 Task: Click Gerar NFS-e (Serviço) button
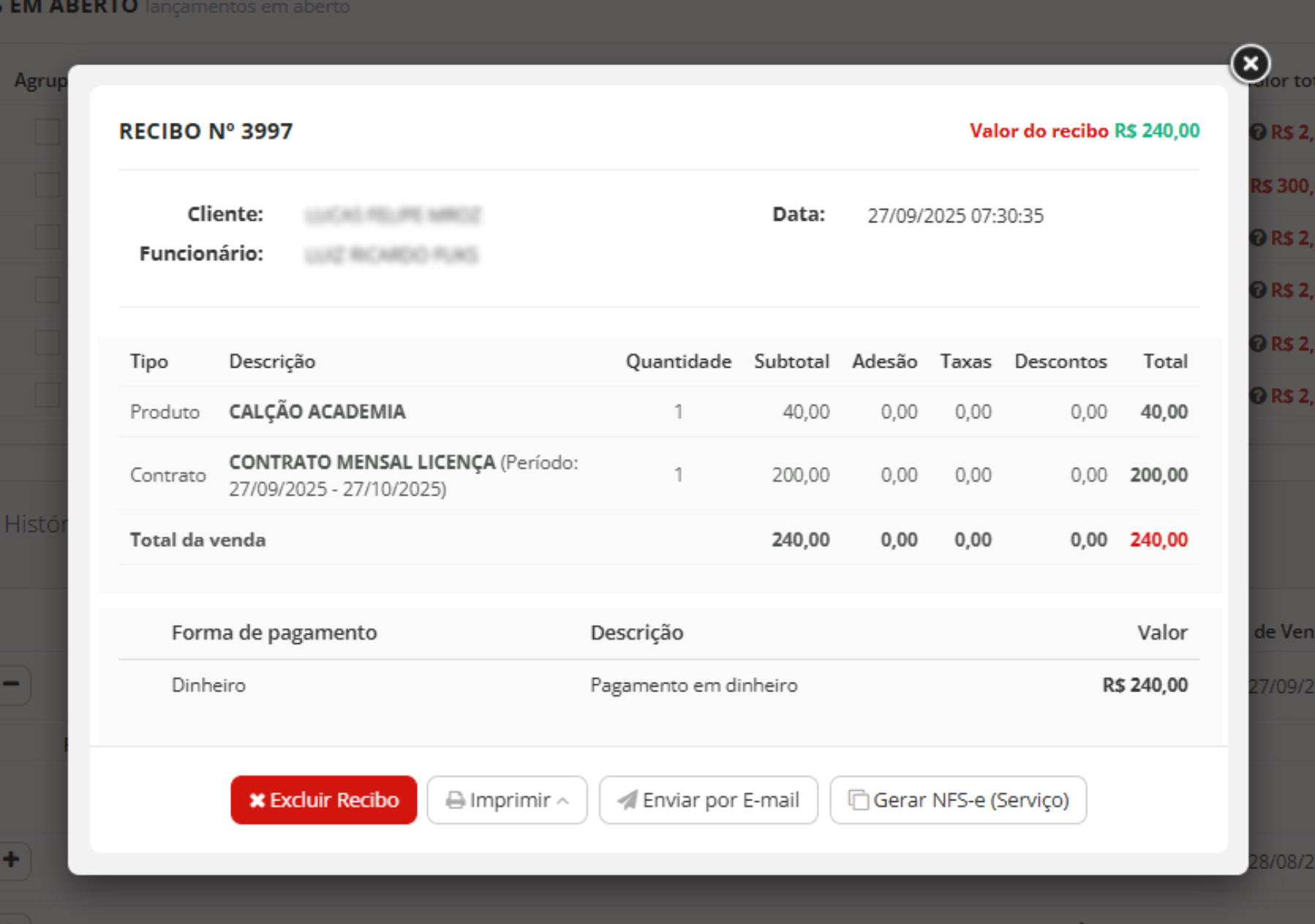[958, 800]
